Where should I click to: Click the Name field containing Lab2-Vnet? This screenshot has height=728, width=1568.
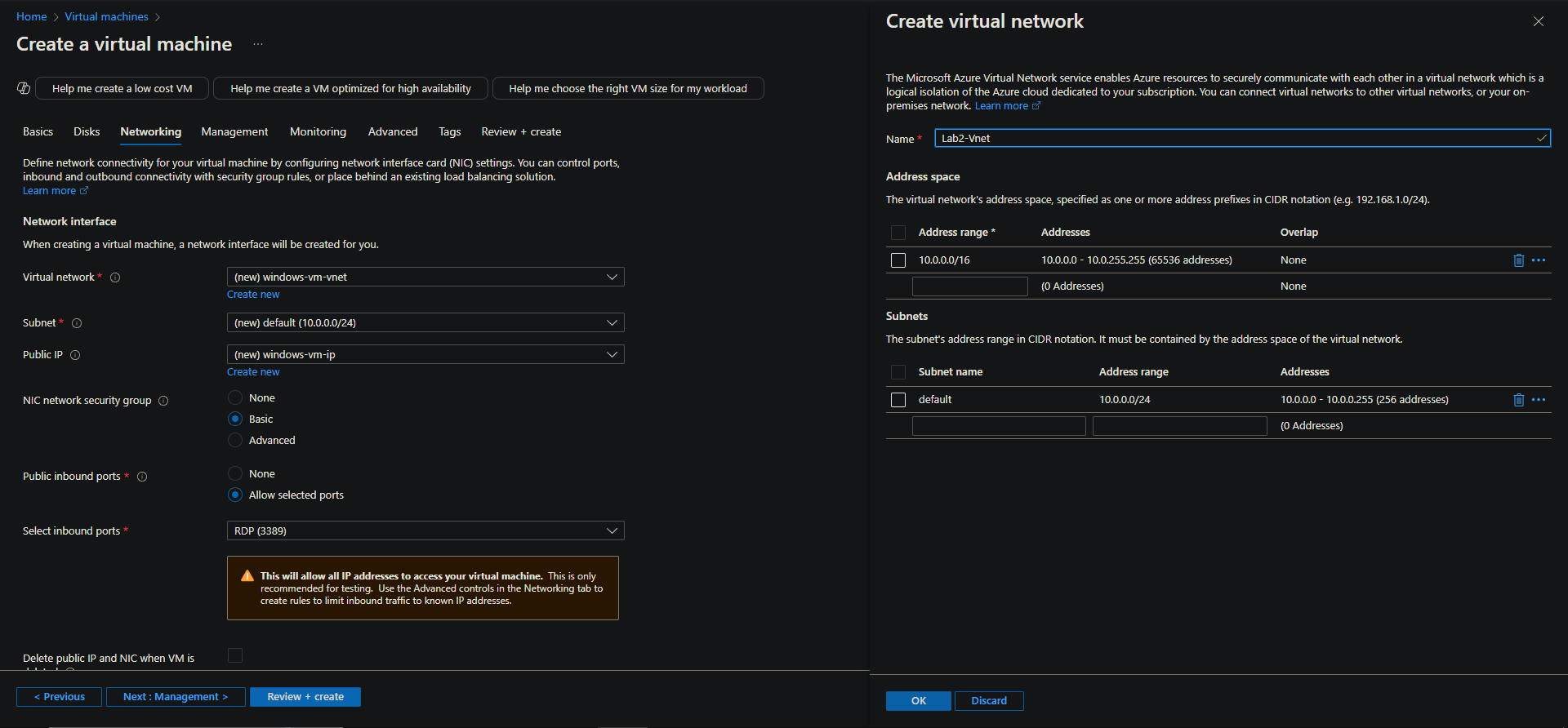[x=1242, y=139]
